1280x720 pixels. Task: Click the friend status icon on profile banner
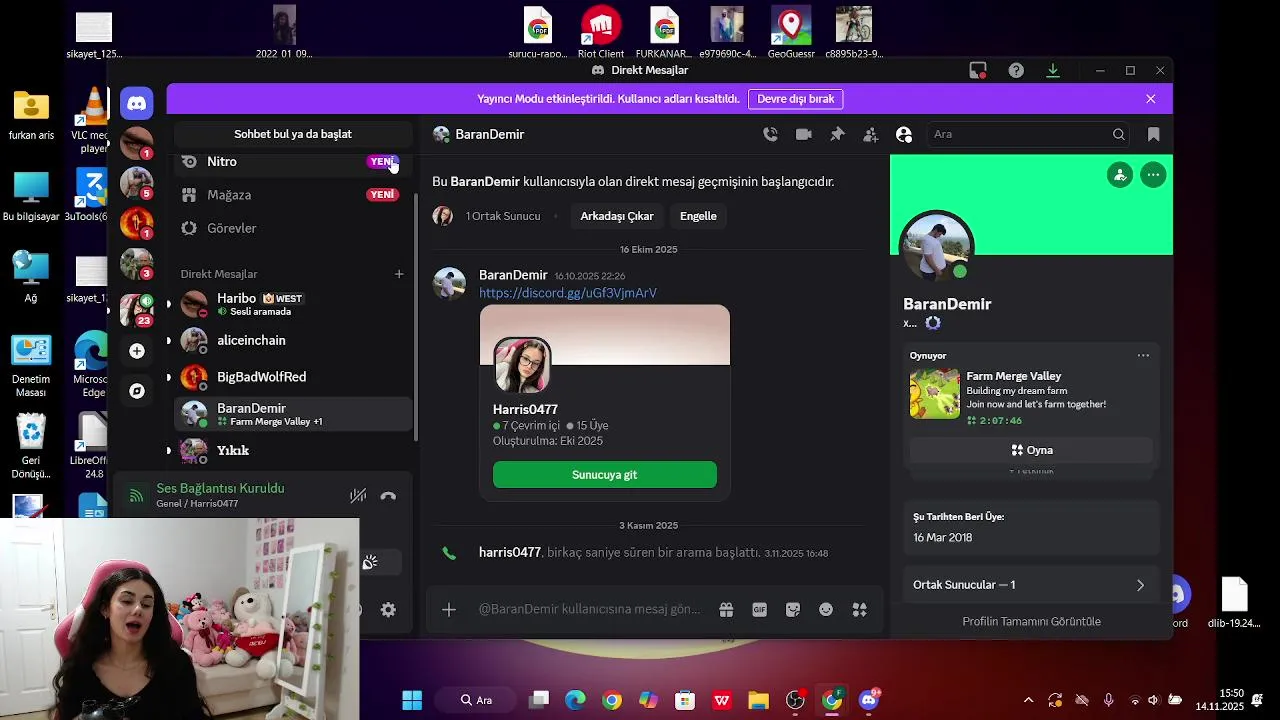tap(1120, 175)
